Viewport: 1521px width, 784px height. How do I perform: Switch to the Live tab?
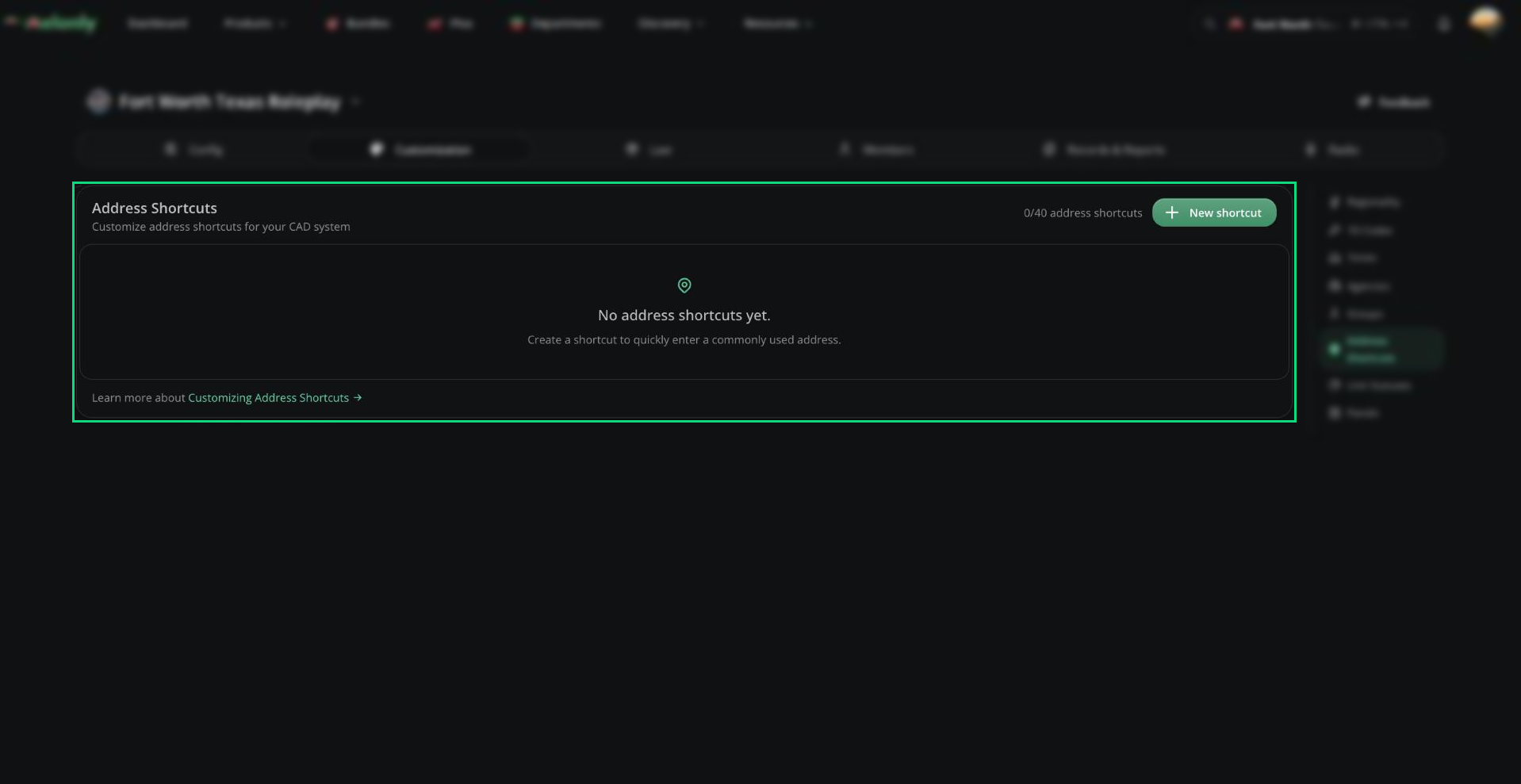click(649, 149)
